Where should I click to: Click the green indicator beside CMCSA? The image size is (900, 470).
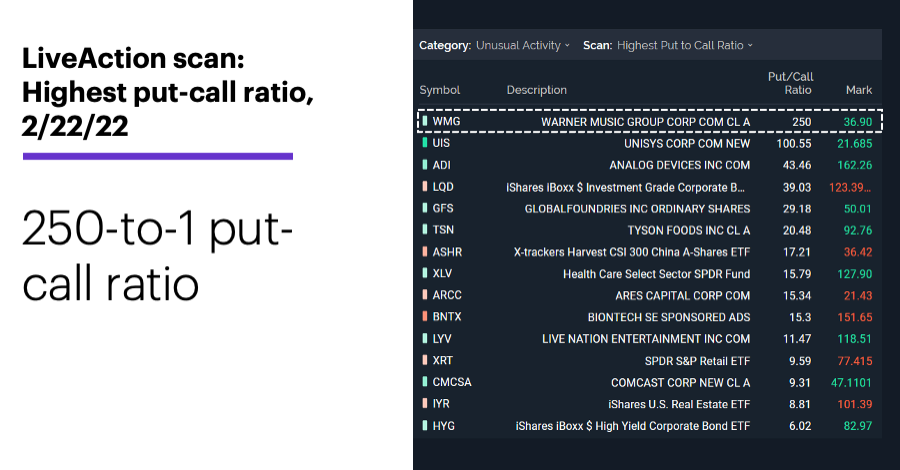click(x=425, y=382)
